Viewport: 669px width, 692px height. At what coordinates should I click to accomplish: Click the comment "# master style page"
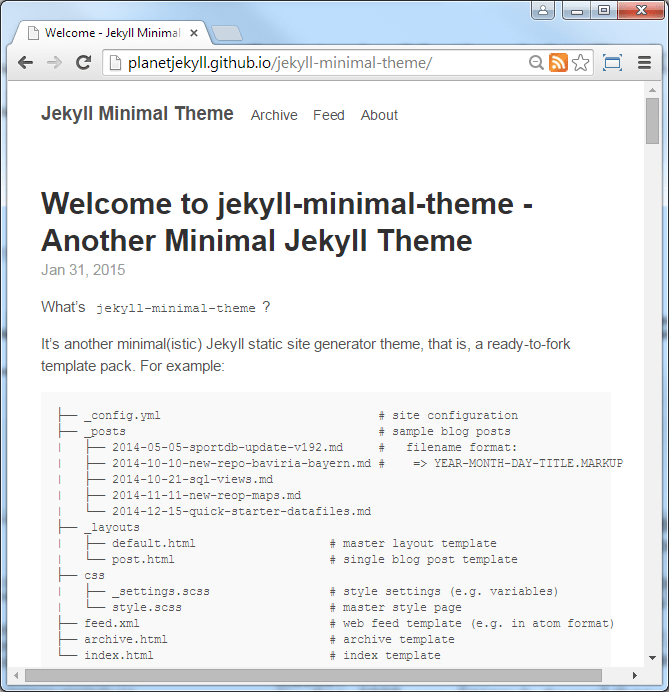(x=396, y=607)
